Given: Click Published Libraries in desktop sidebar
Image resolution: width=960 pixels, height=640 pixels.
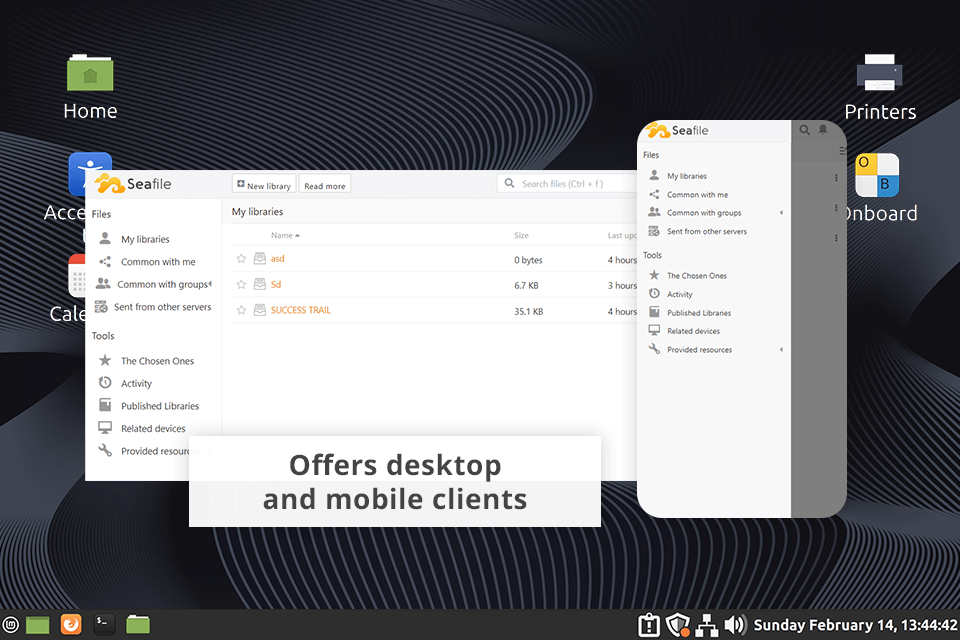Looking at the screenshot, I should point(160,406).
